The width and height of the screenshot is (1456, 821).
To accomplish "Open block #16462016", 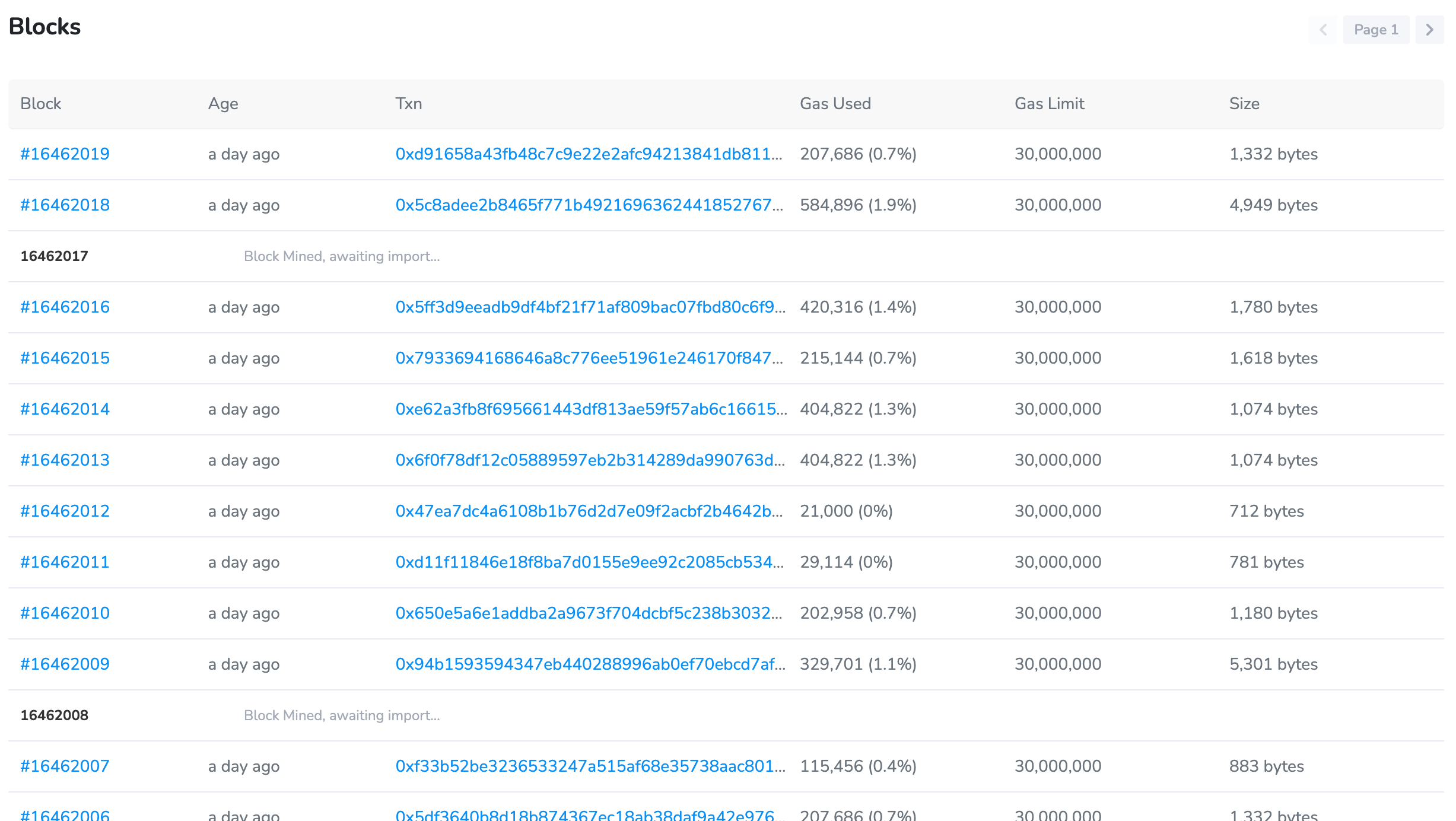I will [x=65, y=307].
